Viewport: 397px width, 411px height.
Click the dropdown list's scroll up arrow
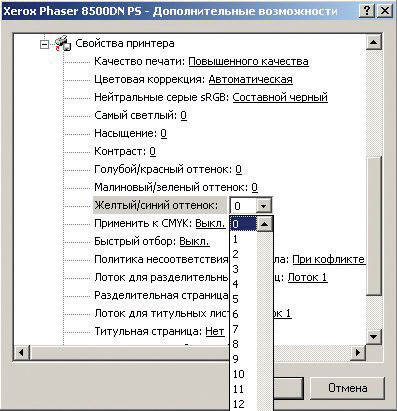click(x=265, y=224)
